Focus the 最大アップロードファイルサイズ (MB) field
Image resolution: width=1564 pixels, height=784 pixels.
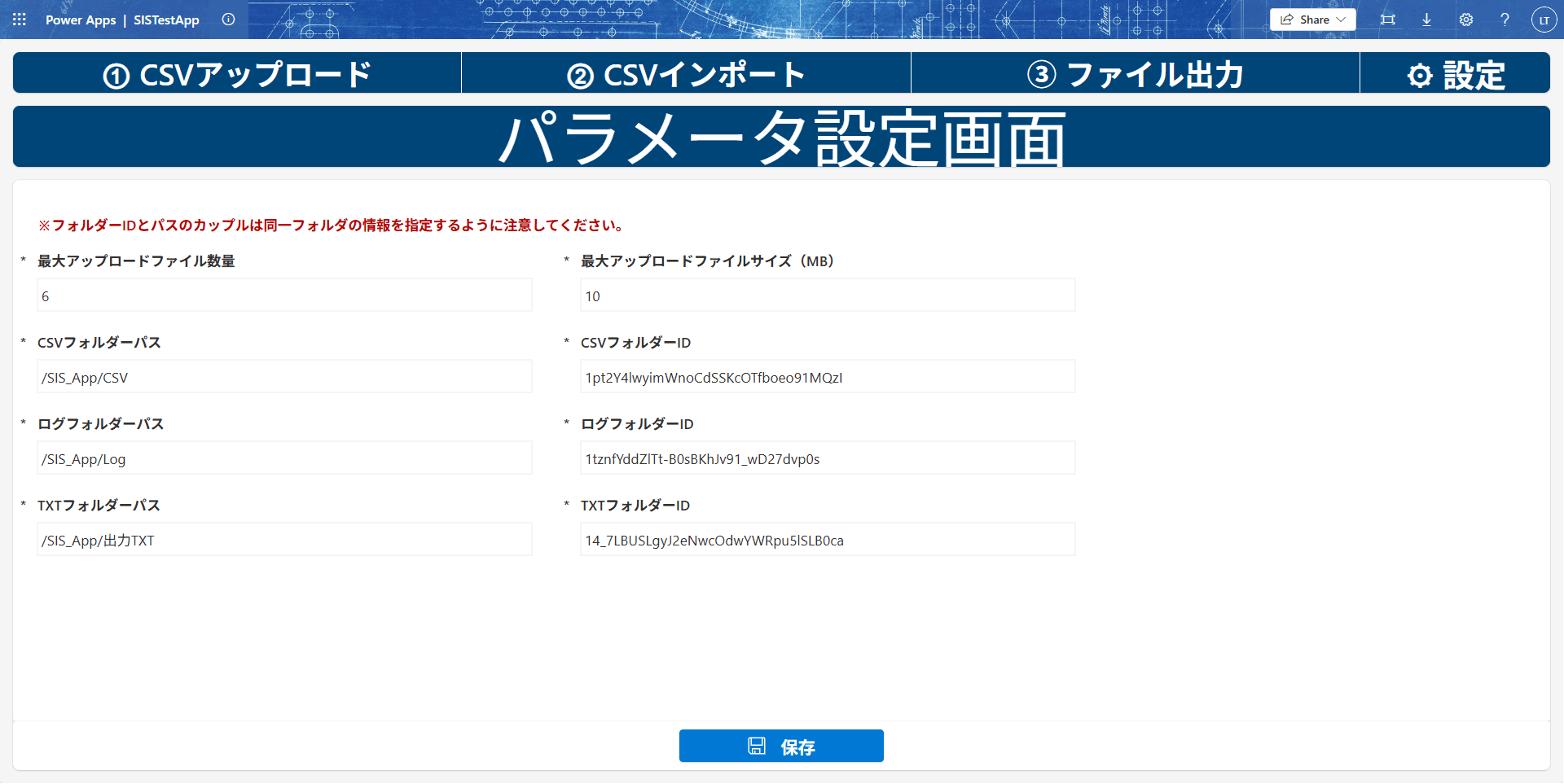pyautogui.click(x=828, y=296)
